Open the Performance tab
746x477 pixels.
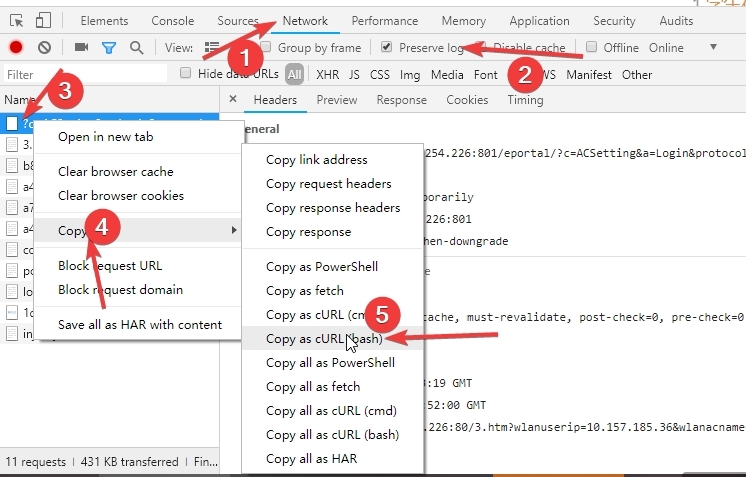[x=384, y=21]
